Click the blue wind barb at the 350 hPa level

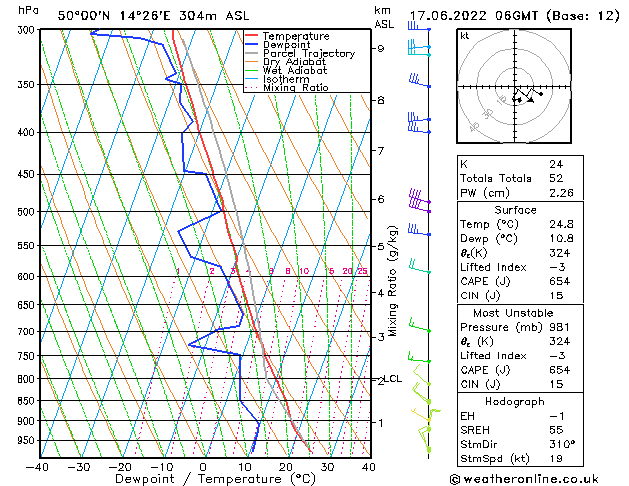tap(419, 80)
